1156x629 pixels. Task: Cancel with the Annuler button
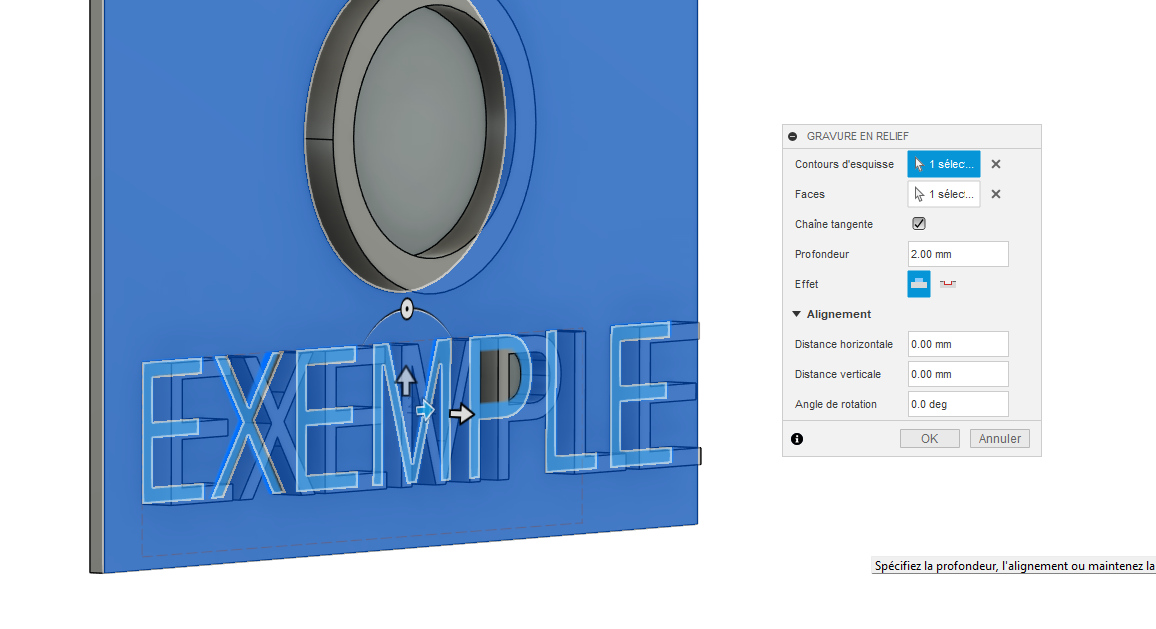1000,439
